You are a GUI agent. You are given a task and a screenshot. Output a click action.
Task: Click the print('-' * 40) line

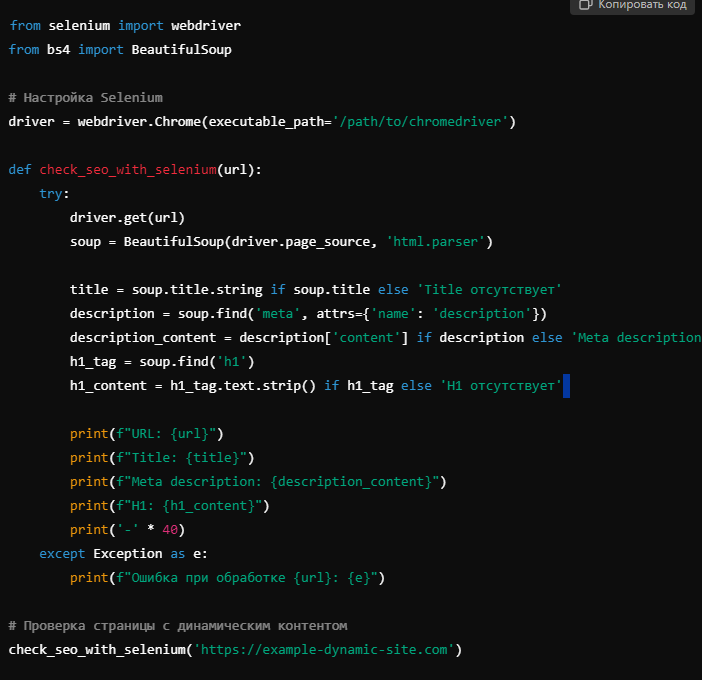pos(127,529)
